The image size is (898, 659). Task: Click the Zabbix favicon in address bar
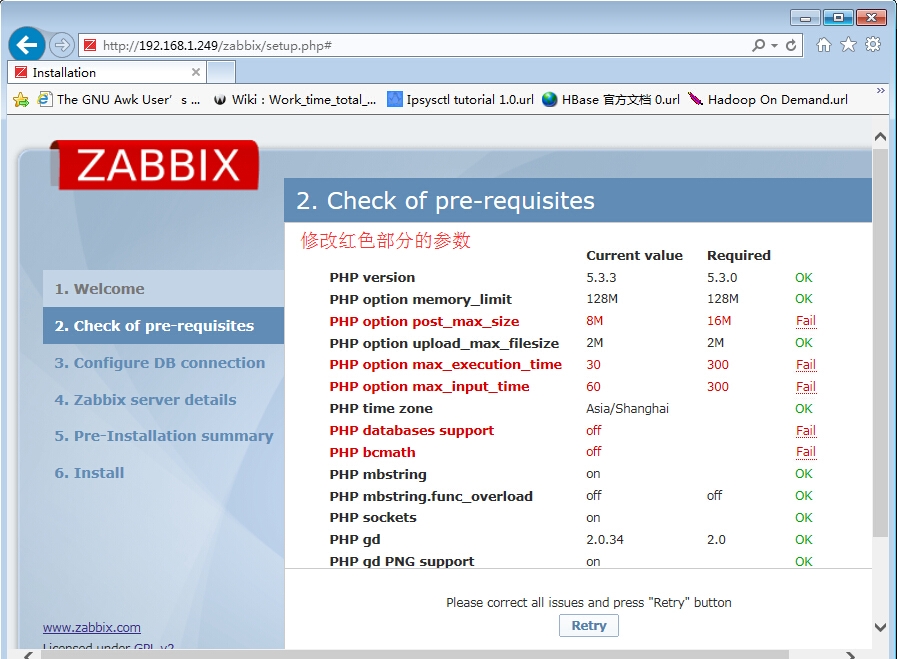pyautogui.click(x=90, y=45)
